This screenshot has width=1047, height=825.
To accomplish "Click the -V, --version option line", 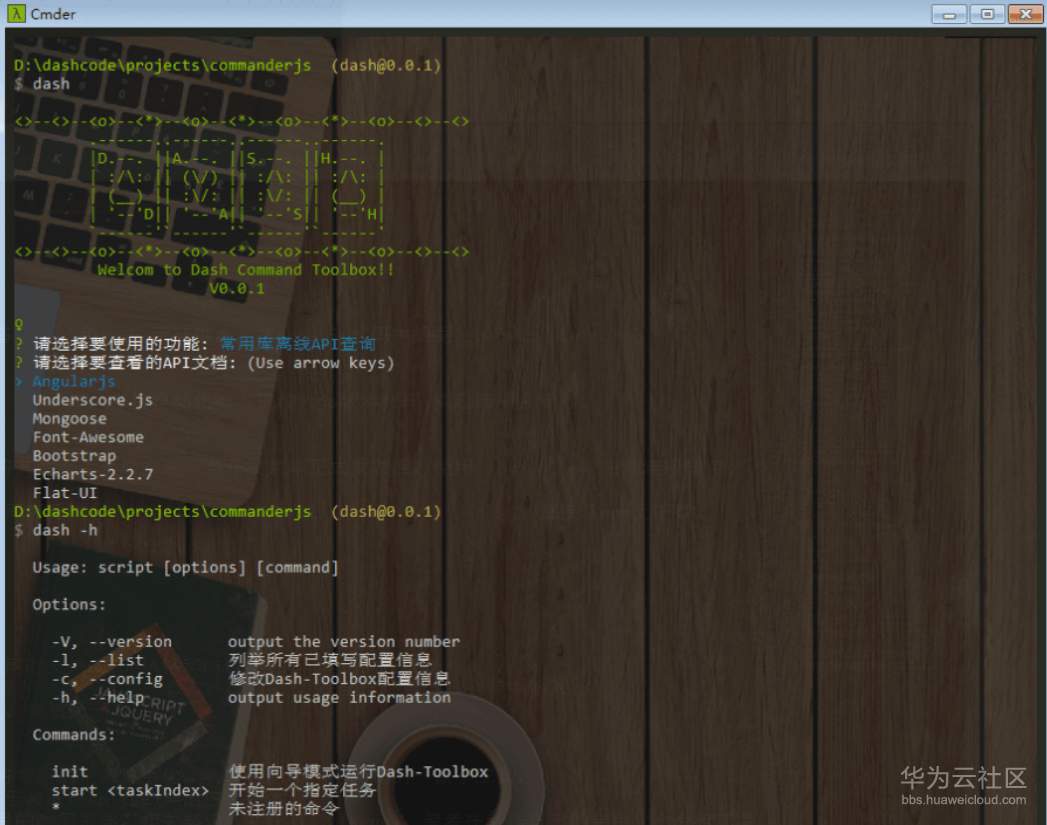I will pyautogui.click(x=110, y=641).
